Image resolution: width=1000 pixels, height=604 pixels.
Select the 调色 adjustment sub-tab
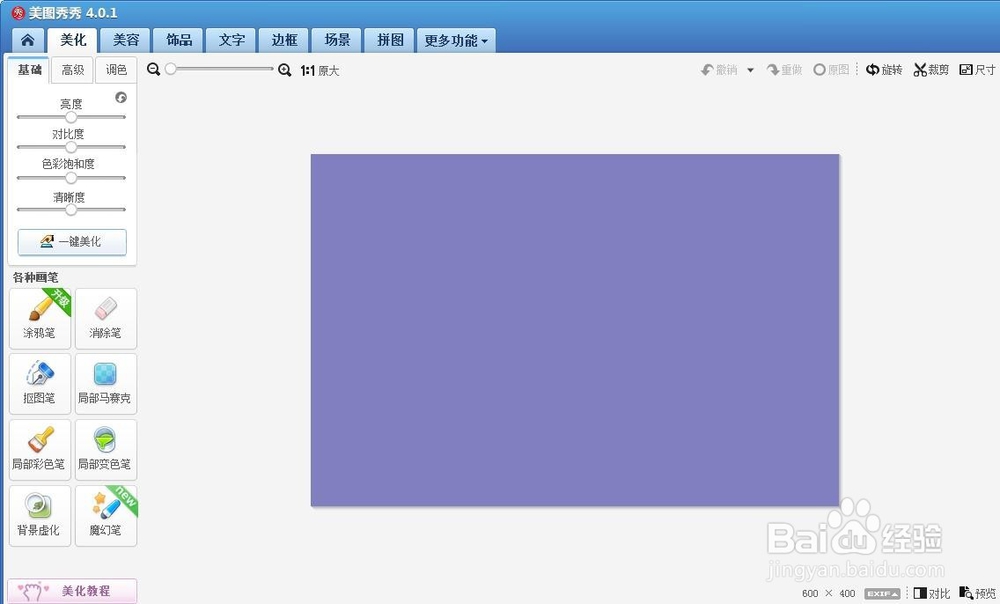pos(116,70)
